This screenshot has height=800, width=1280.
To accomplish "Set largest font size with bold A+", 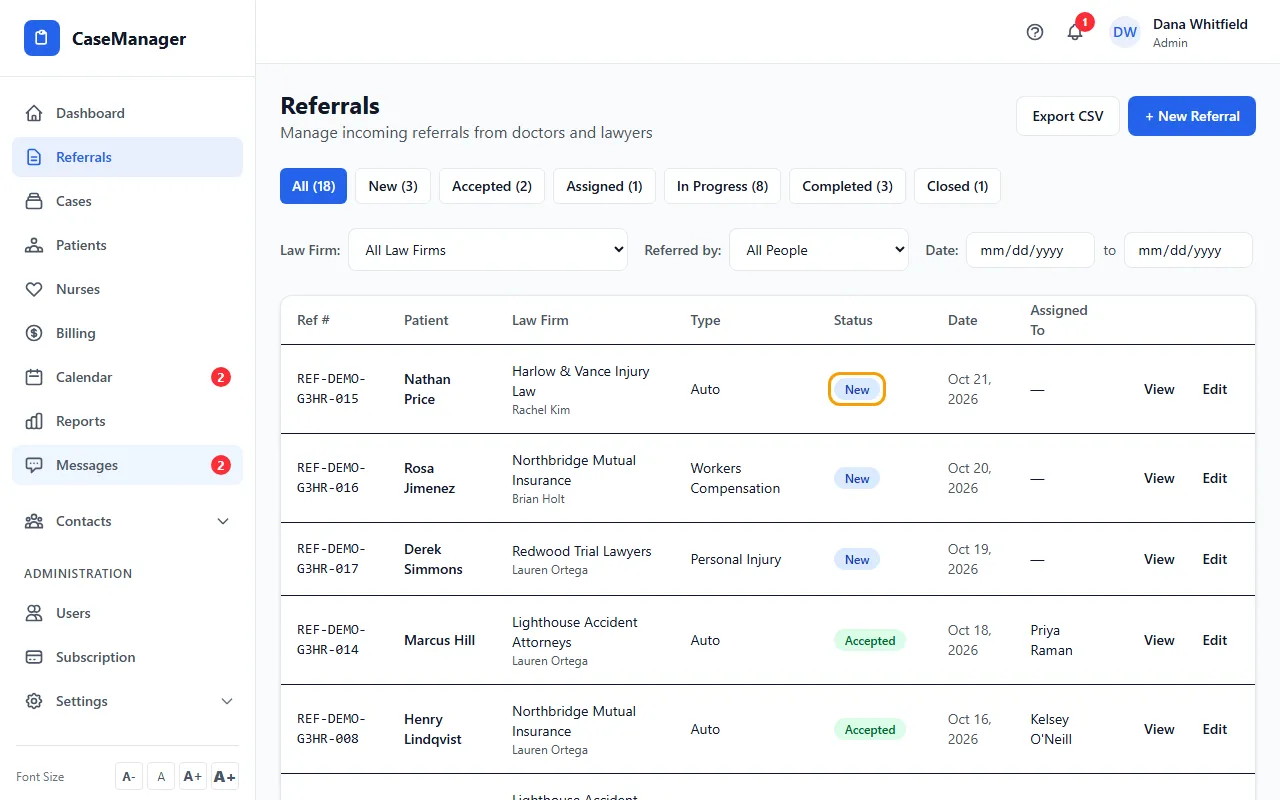I will (225, 777).
